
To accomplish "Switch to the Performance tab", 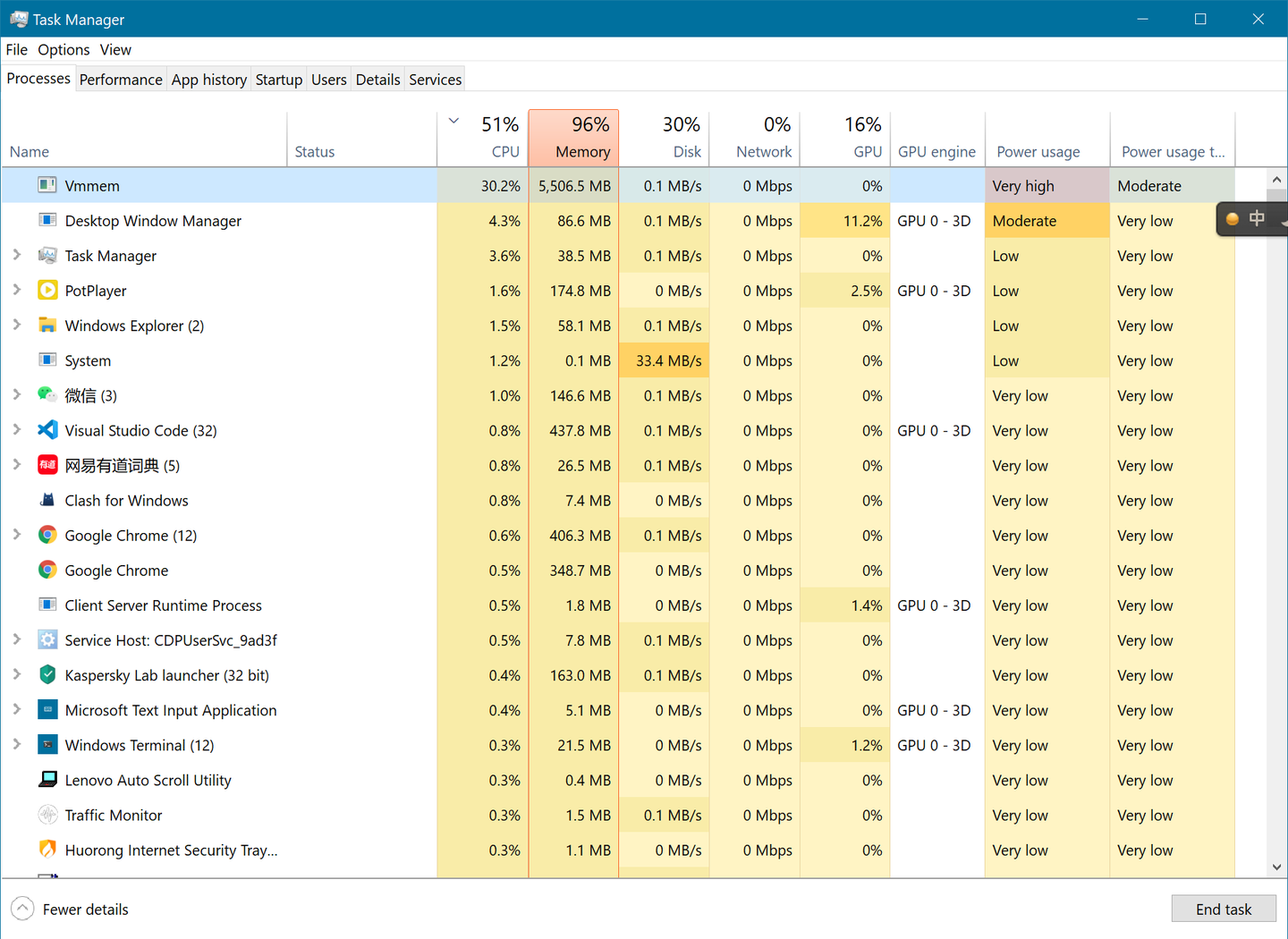I will pos(121,80).
